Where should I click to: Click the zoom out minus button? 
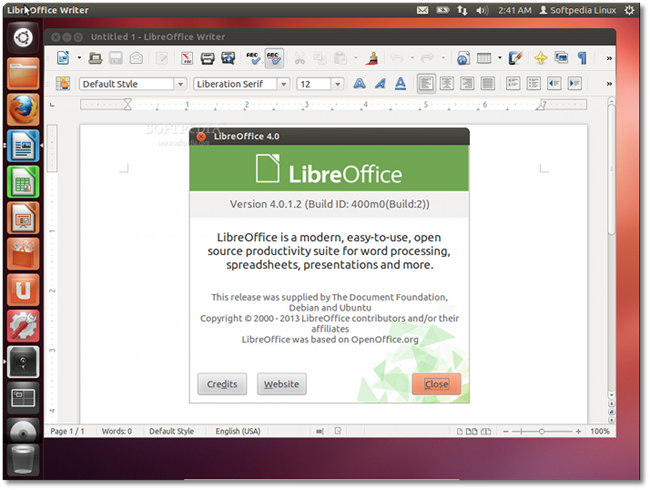[x=505, y=432]
